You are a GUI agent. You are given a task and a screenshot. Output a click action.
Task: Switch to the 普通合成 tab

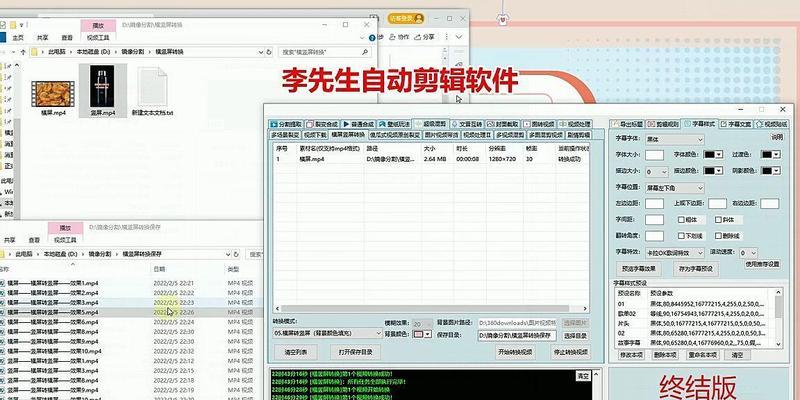(x=358, y=124)
